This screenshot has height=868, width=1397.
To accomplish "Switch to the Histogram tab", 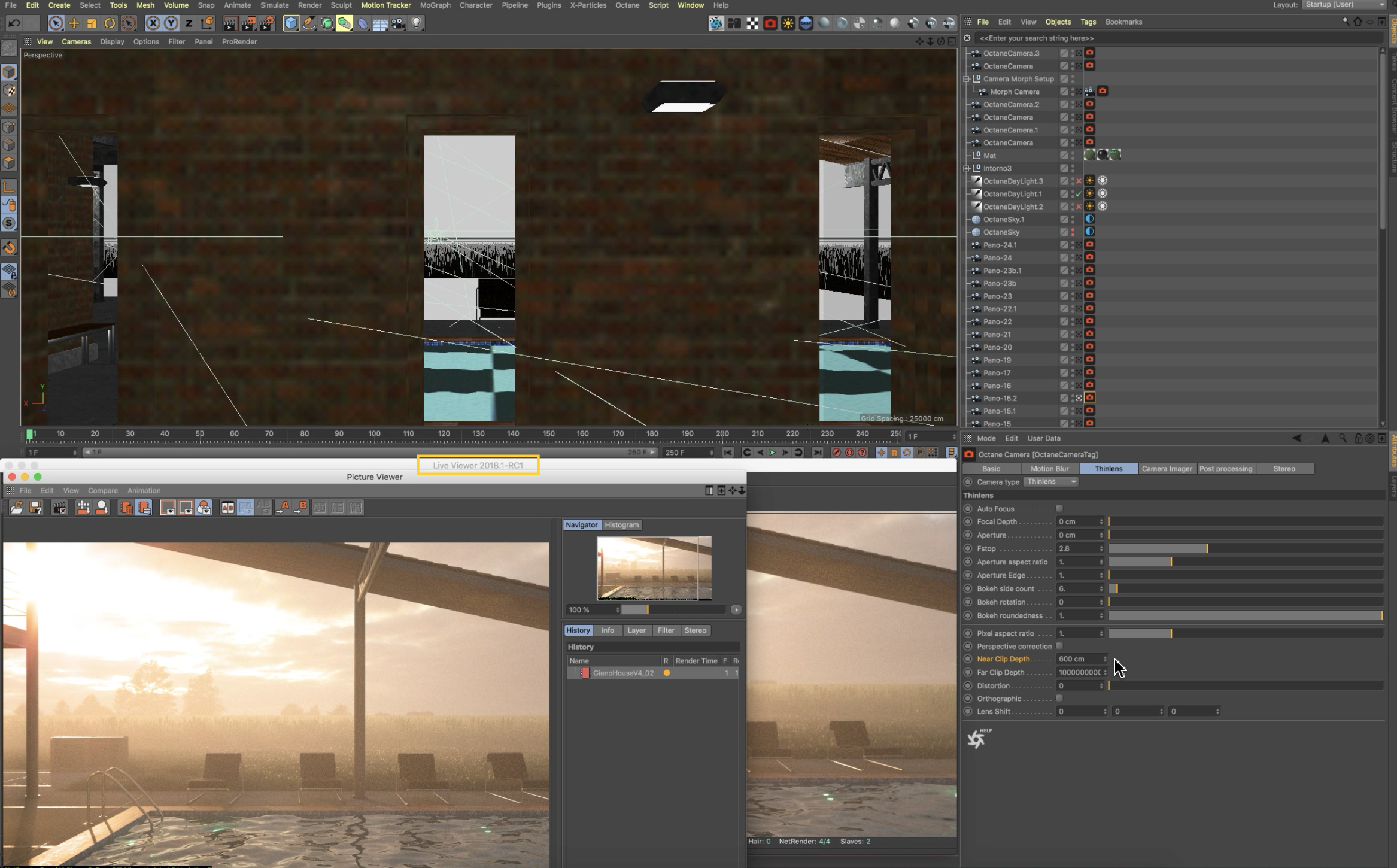I will [621, 525].
